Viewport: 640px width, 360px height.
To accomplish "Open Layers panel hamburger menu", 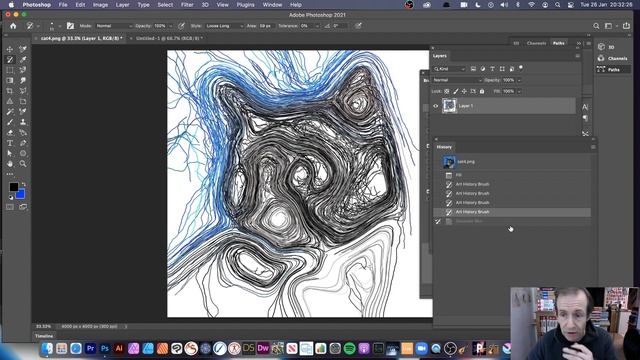I will pos(578,56).
